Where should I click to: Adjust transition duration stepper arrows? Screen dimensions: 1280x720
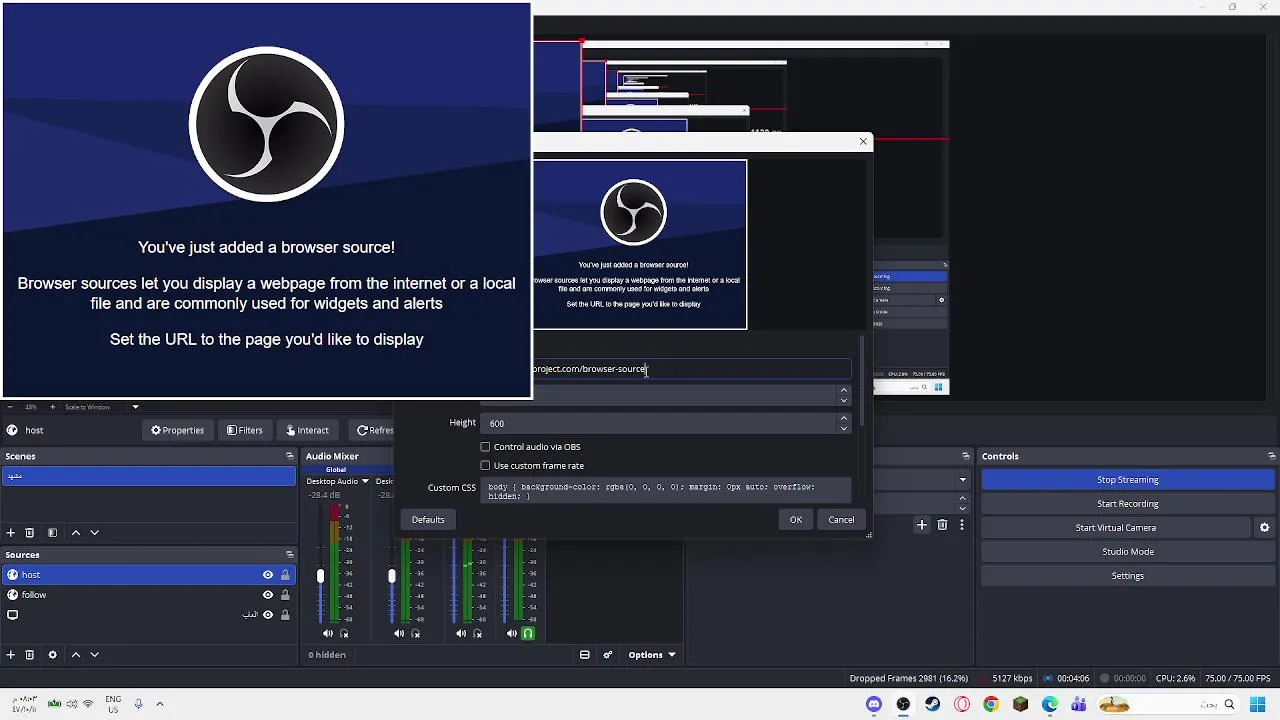(x=963, y=503)
